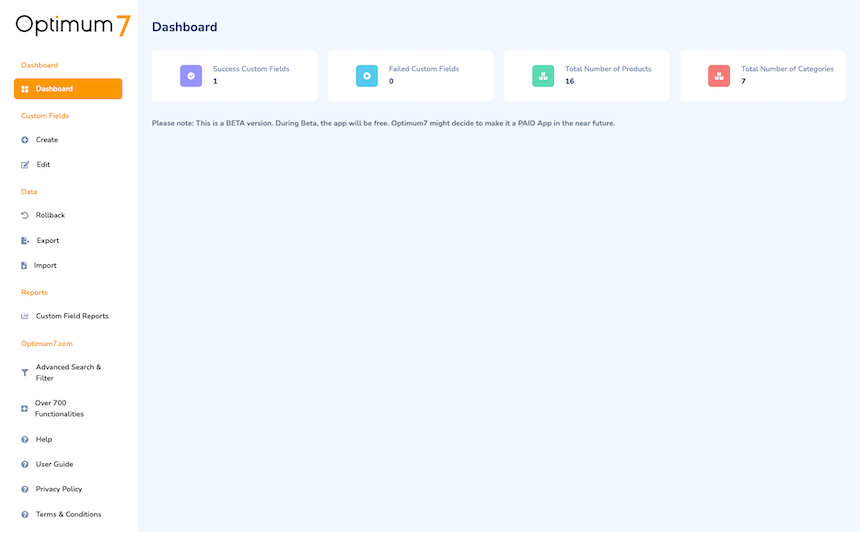Click the Help question mark icon

(25, 439)
